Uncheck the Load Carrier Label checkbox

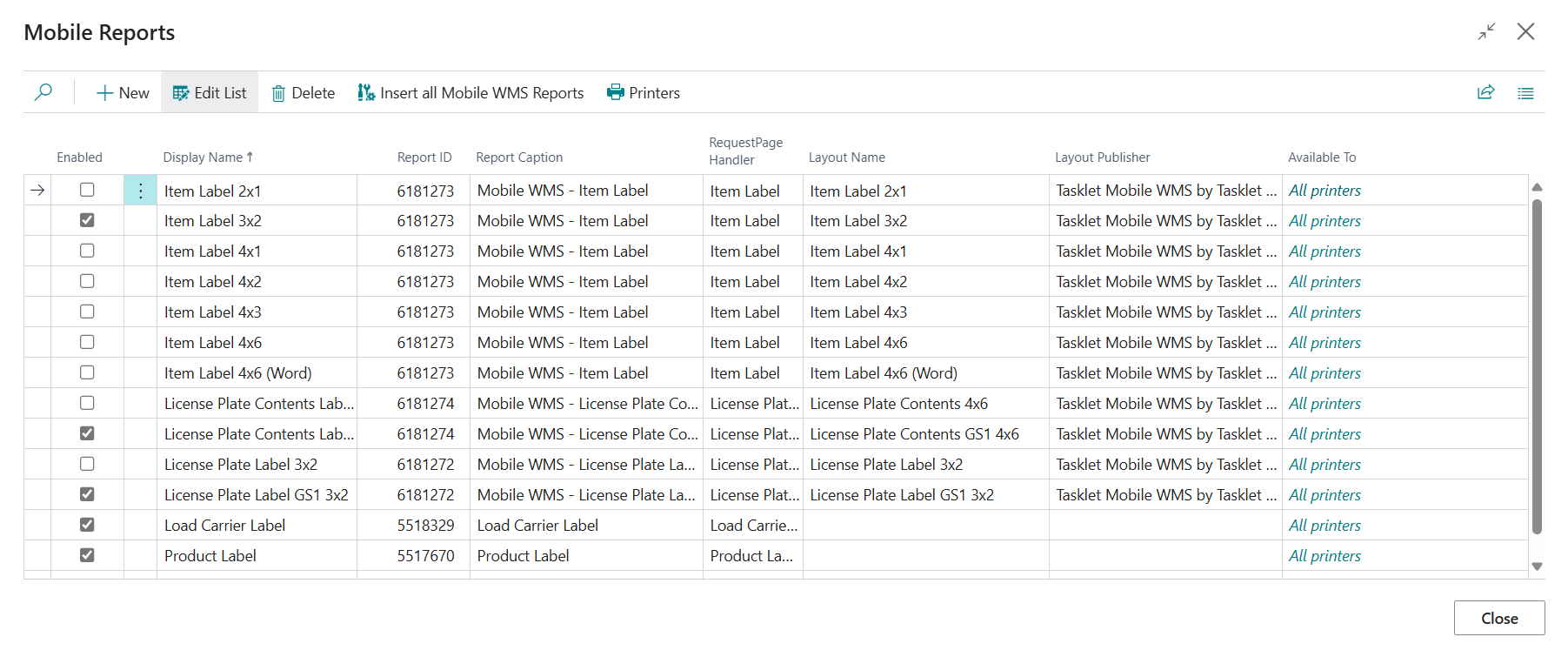coord(87,525)
